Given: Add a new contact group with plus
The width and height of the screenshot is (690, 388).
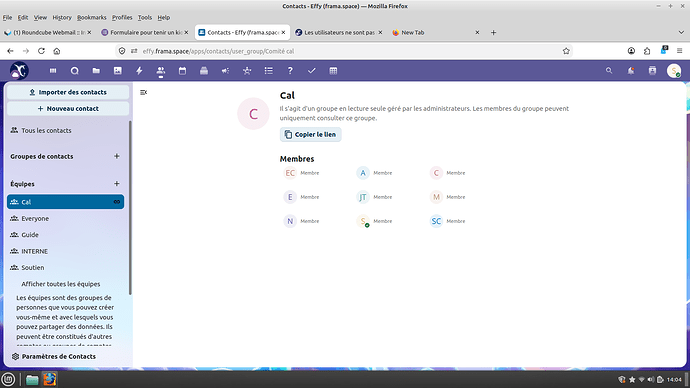Looking at the screenshot, I should tap(117, 156).
